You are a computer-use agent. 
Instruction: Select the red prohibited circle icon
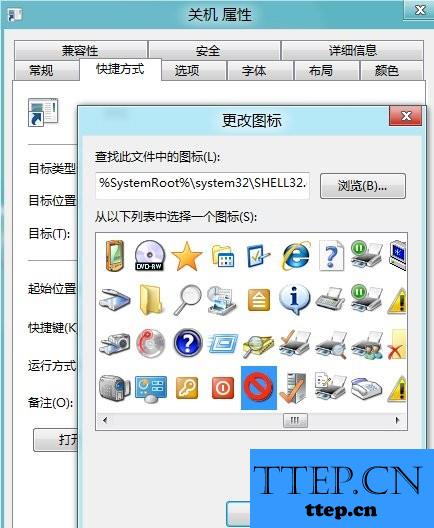259,388
